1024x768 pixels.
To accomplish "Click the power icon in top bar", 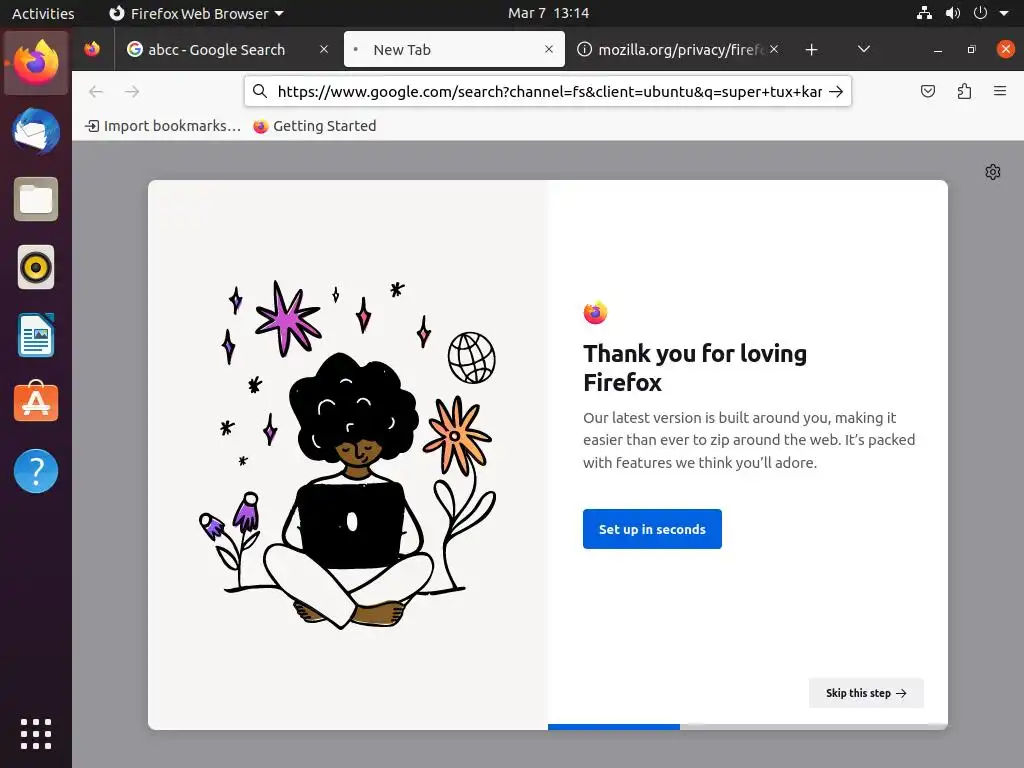I will click(980, 13).
